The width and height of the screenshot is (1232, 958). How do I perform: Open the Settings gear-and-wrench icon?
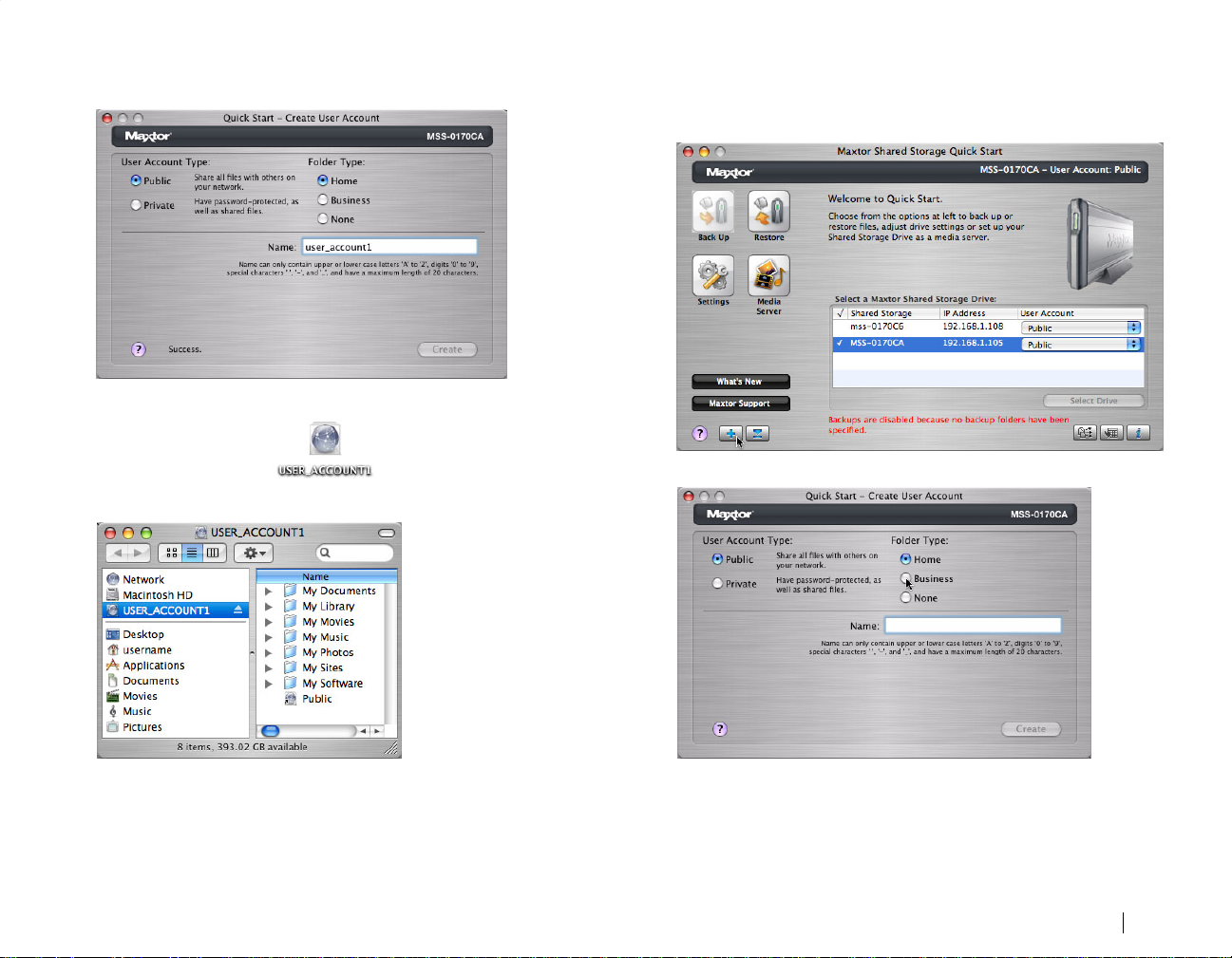(x=712, y=276)
